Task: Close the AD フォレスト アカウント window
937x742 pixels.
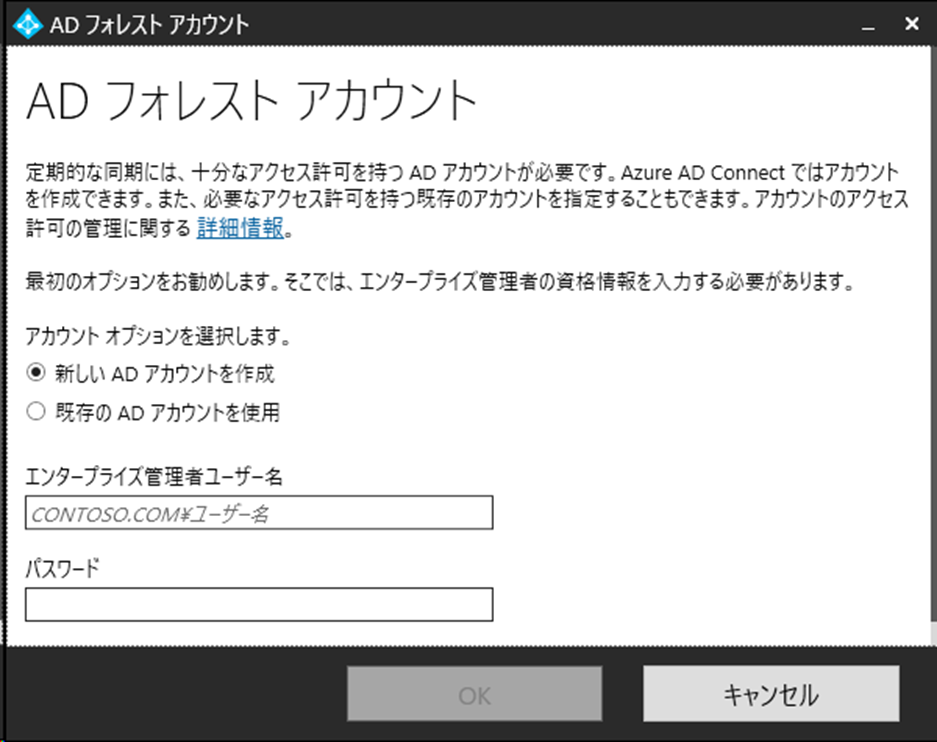Action: point(912,24)
